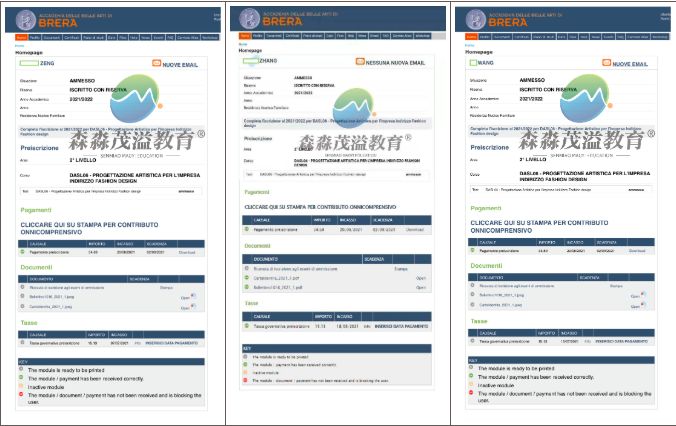The width and height of the screenshot is (676, 426).
Task: Click green status icon of Pagamento preiscrizione, WANG page
Action: pos(473,250)
